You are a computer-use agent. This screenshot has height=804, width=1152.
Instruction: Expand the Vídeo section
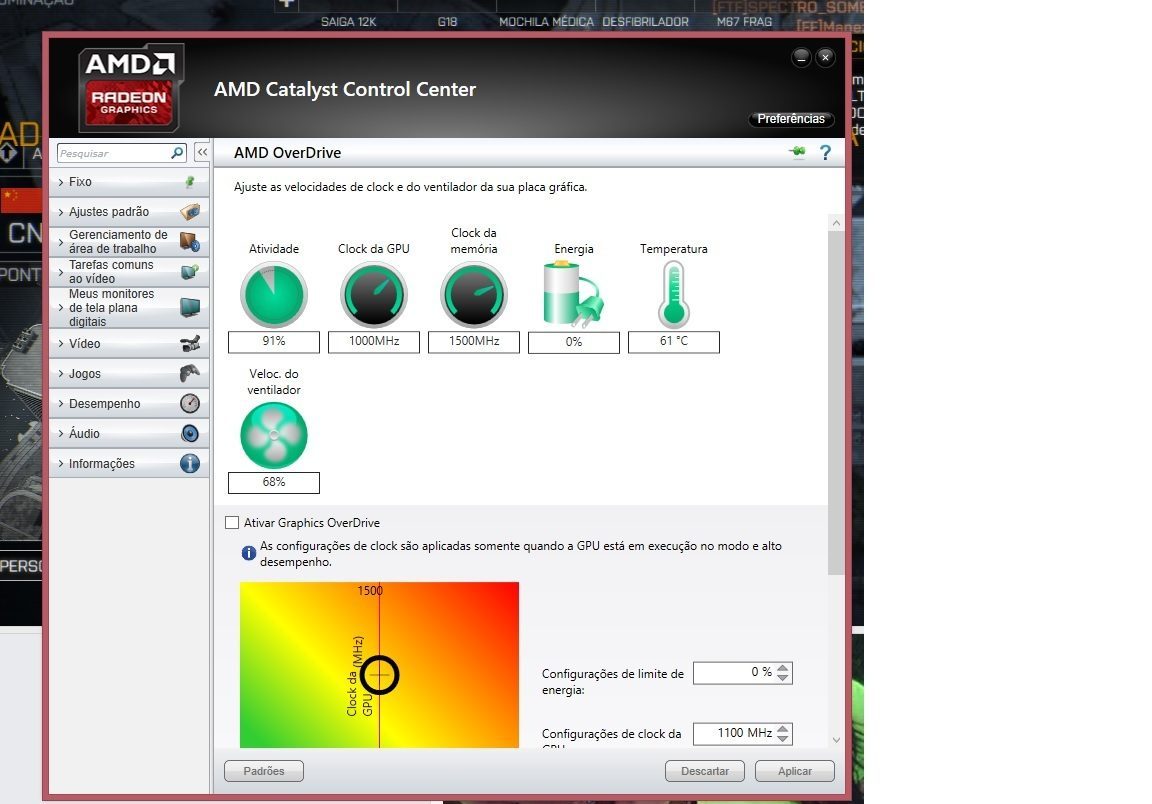pyautogui.click(x=129, y=343)
